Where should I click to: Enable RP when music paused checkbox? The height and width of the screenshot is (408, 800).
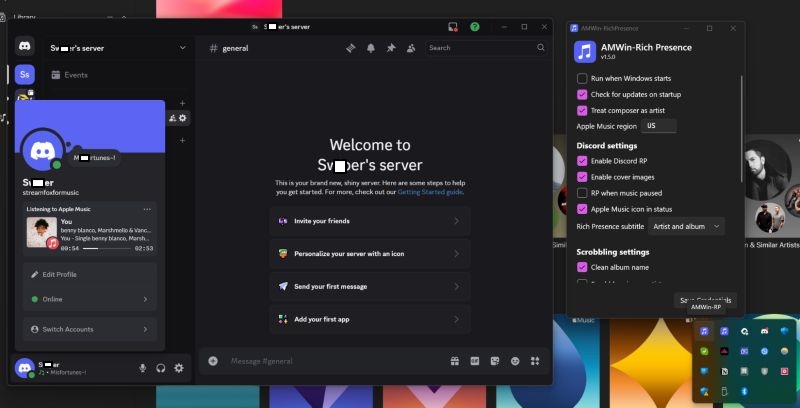coord(582,193)
